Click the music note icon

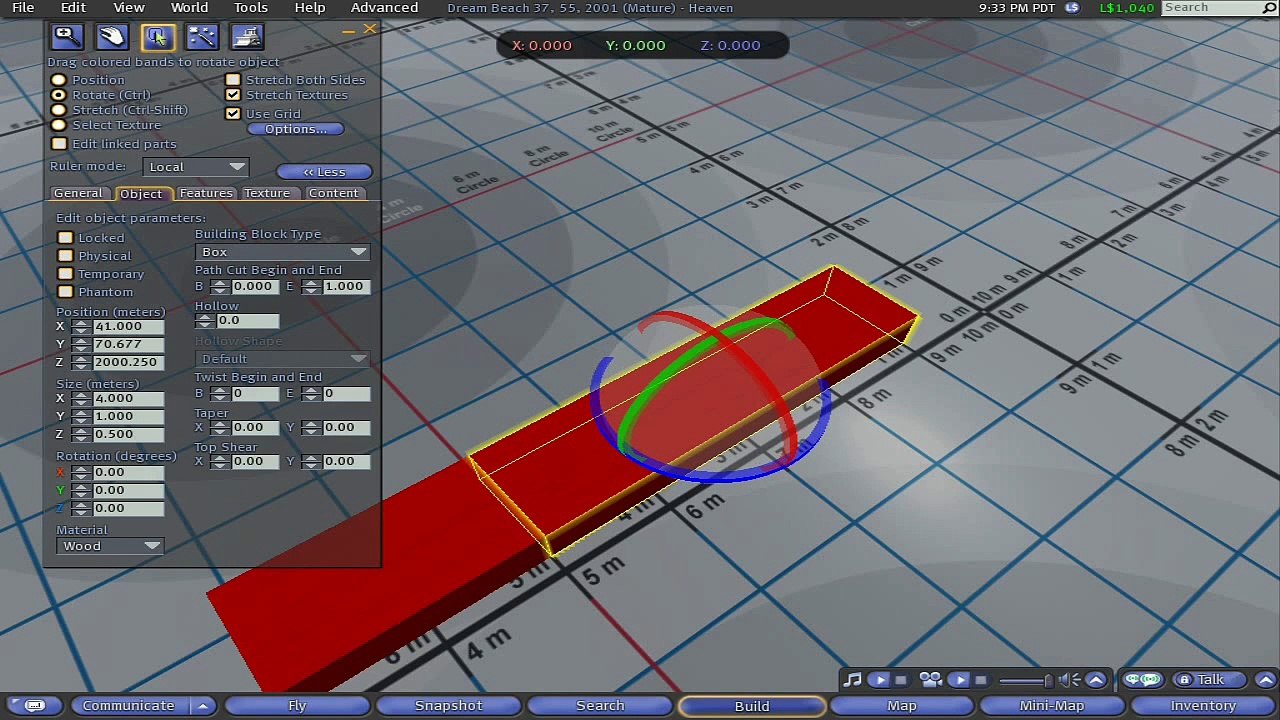click(852, 680)
